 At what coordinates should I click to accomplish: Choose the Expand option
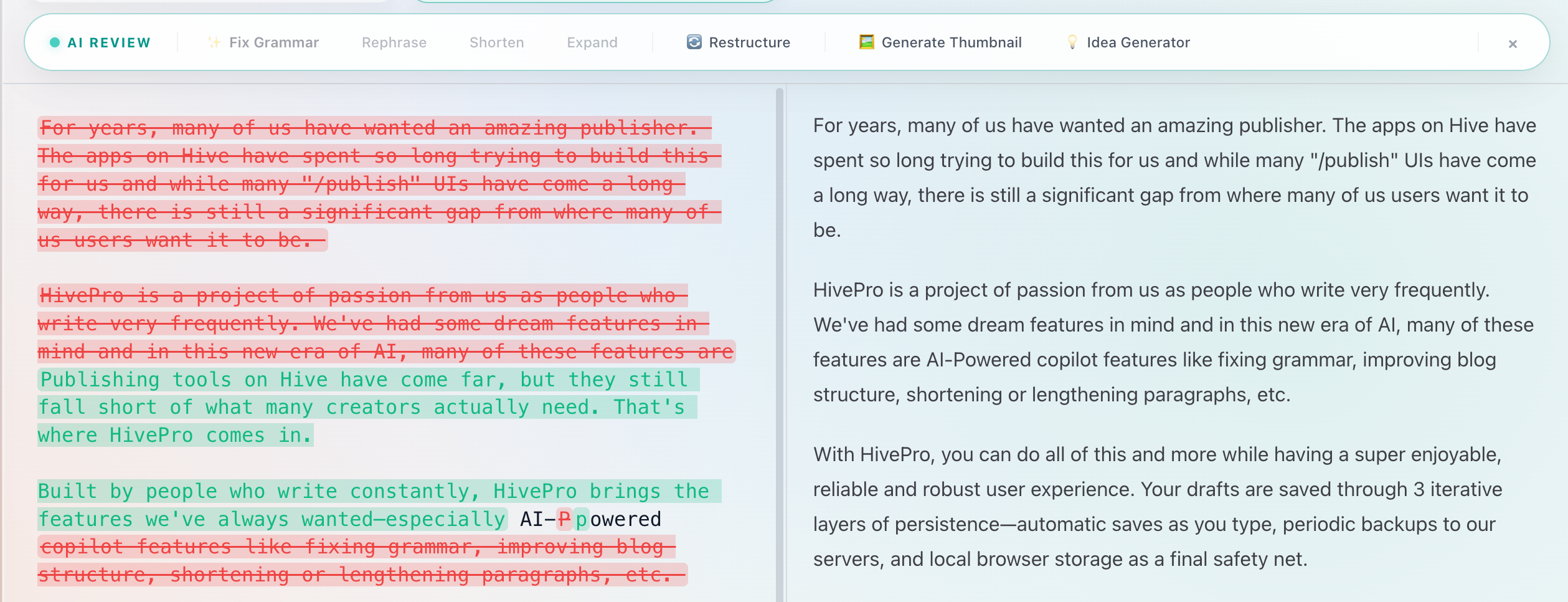(592, 42)
